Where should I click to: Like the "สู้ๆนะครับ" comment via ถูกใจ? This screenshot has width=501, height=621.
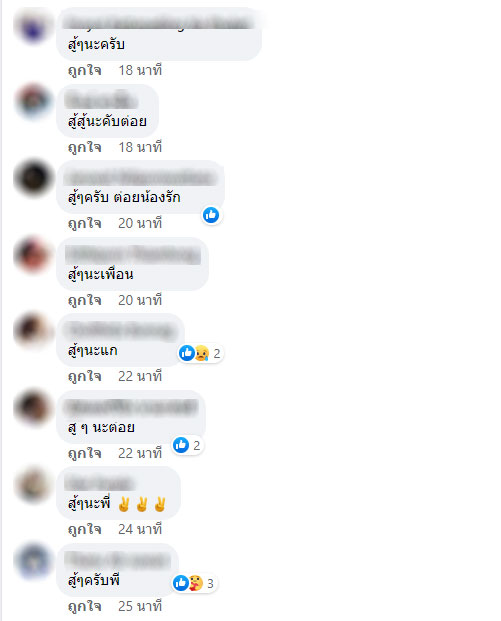(x=84, y=70)
